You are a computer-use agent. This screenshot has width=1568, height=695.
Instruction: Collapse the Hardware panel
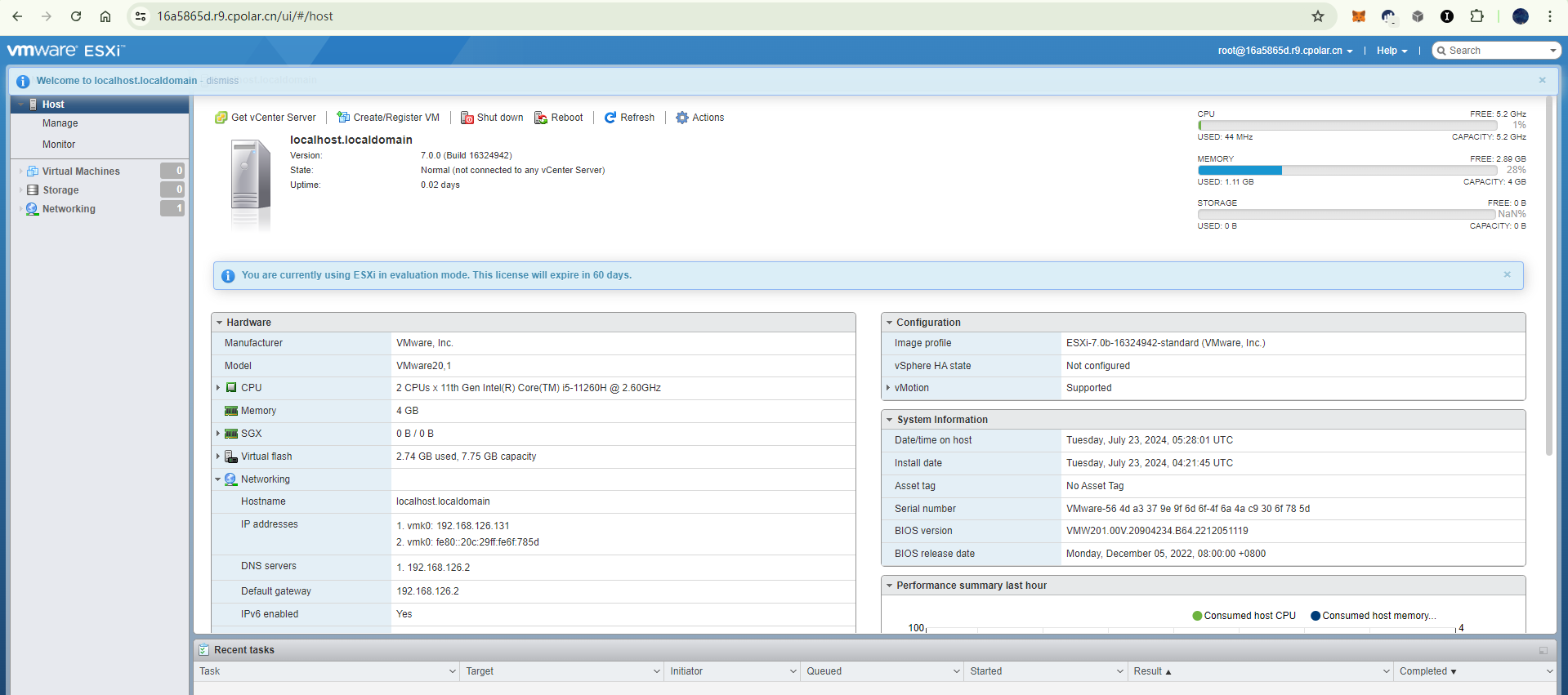(x=220, y=323)
